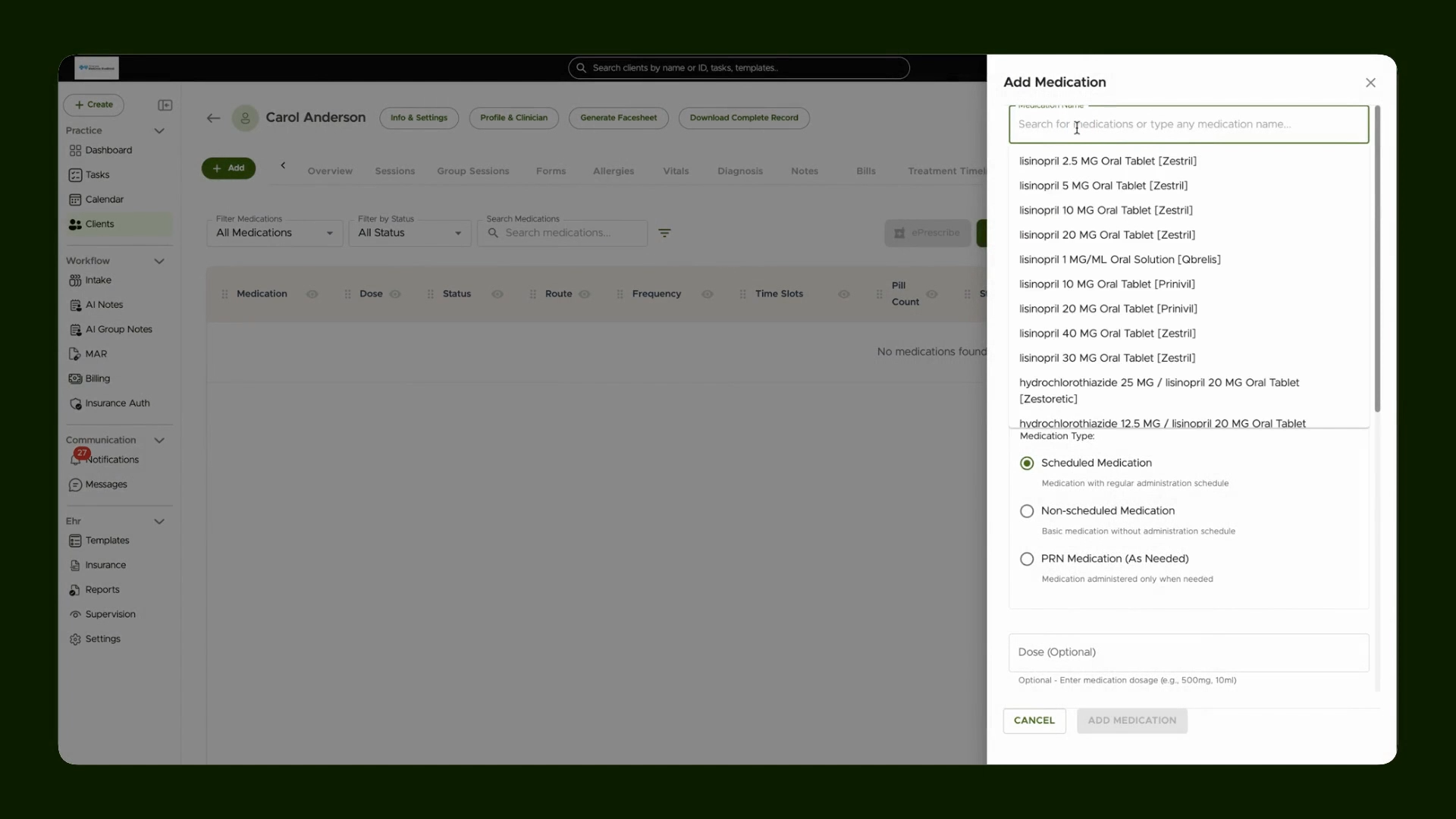This screenshot has height=819, width=1456.
Task: Toggle visibility eye for Dose column
Action: pos(395,294)
